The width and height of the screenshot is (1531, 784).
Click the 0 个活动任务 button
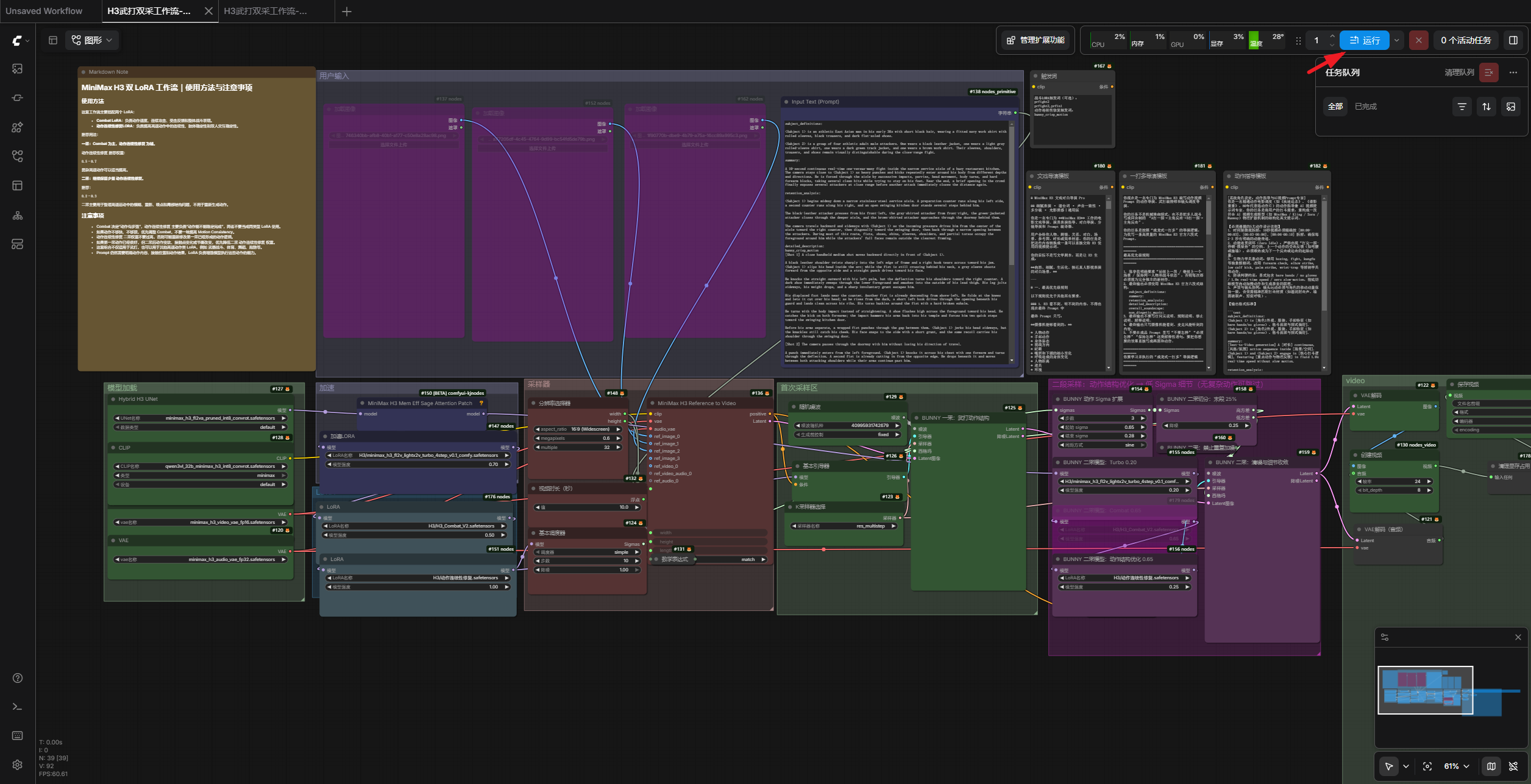point(1466,40)
